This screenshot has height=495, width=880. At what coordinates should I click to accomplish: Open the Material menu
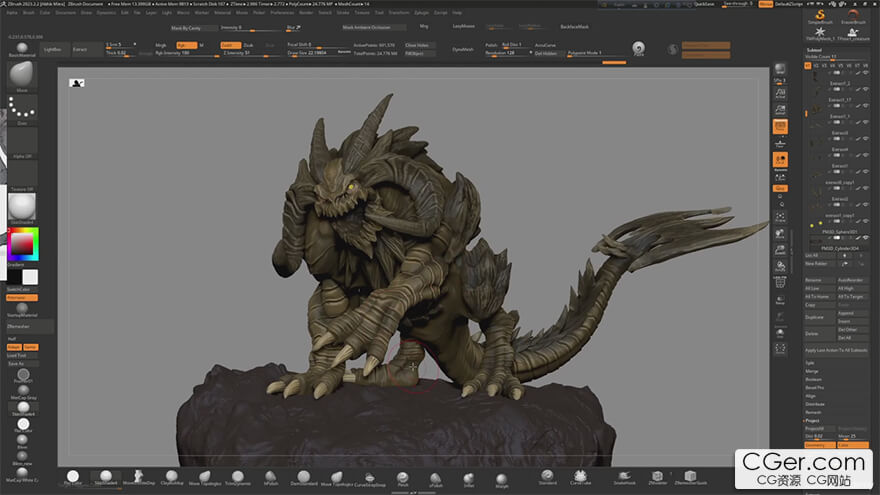click(x=223, y=12)
